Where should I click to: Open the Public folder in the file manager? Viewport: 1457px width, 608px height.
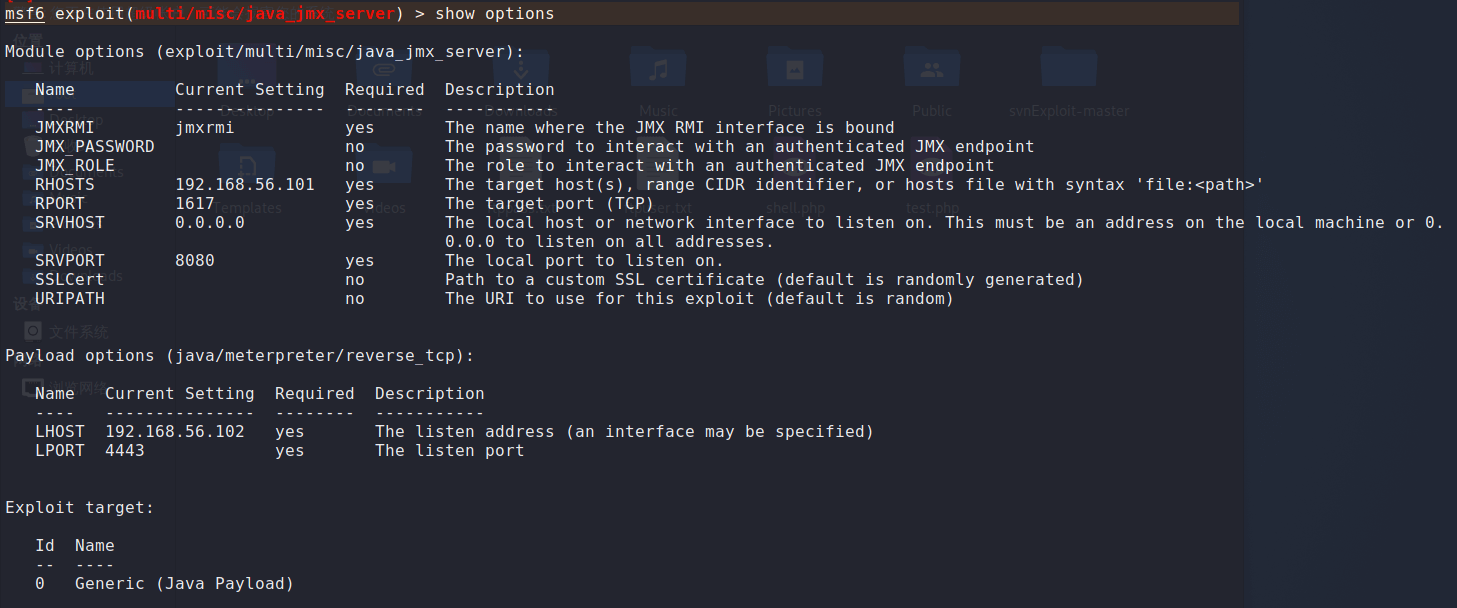coord(932,80)
